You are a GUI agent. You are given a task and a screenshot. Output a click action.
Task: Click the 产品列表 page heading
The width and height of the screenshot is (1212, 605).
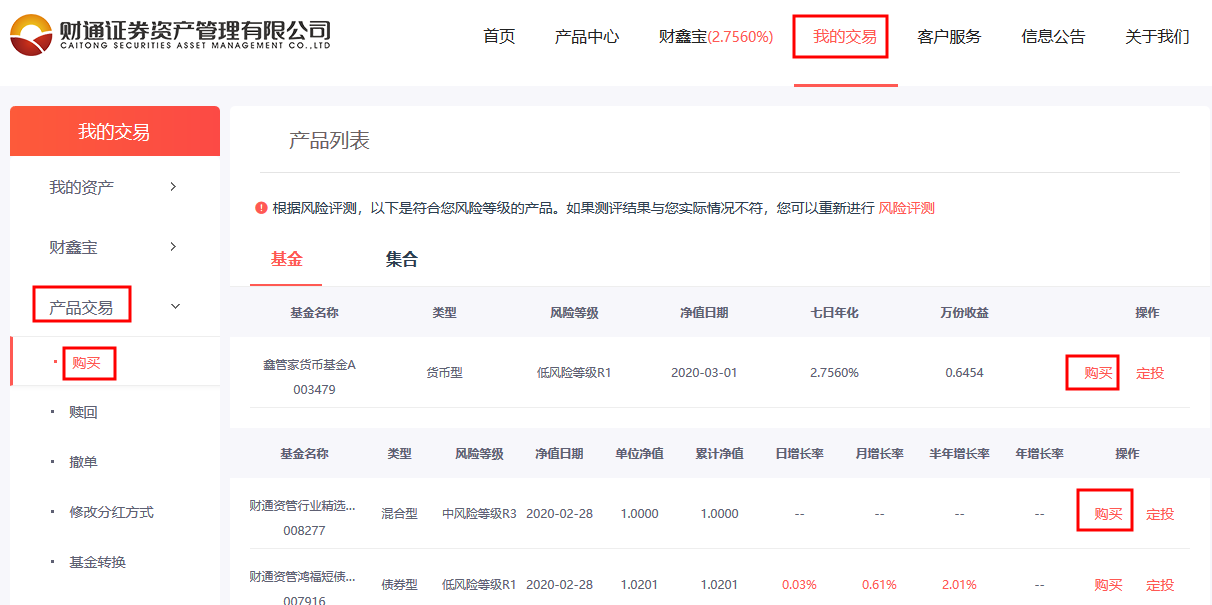329,141
